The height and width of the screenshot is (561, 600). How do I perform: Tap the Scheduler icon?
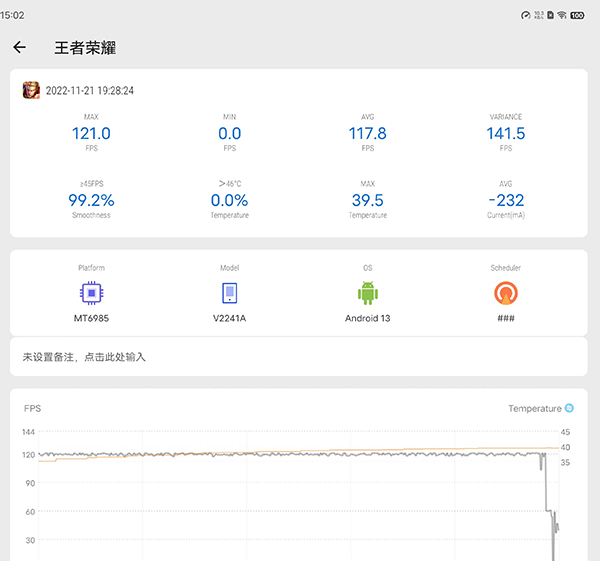tap(506, 293)
